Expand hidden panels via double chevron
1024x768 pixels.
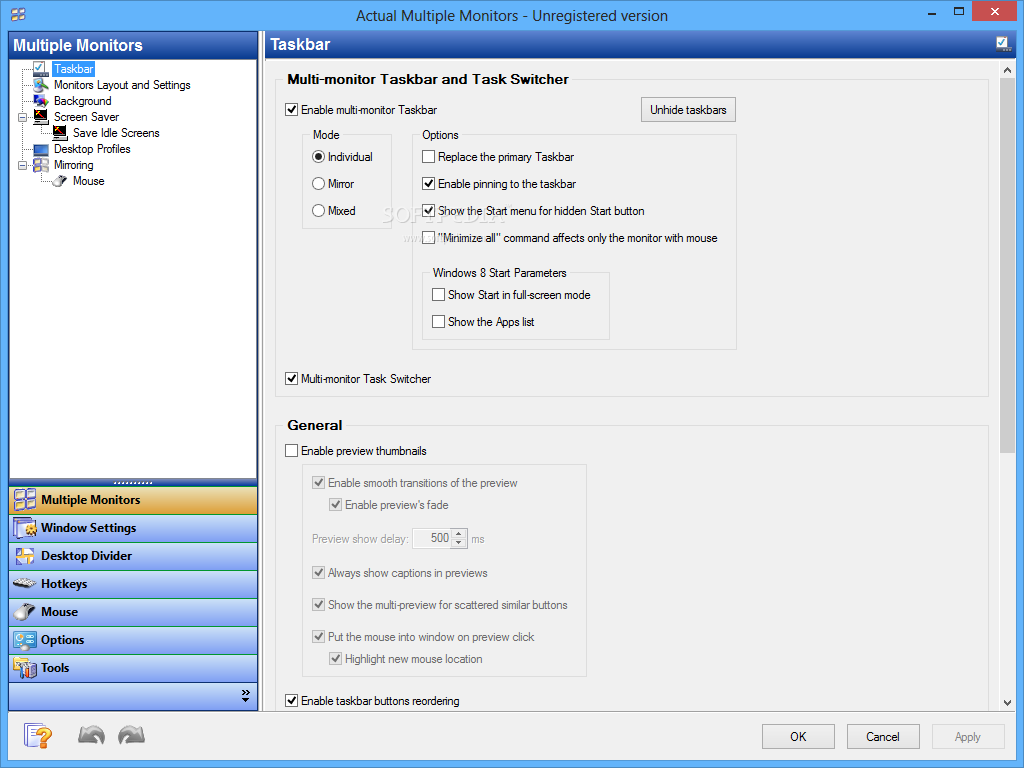(x=246, y=696)
